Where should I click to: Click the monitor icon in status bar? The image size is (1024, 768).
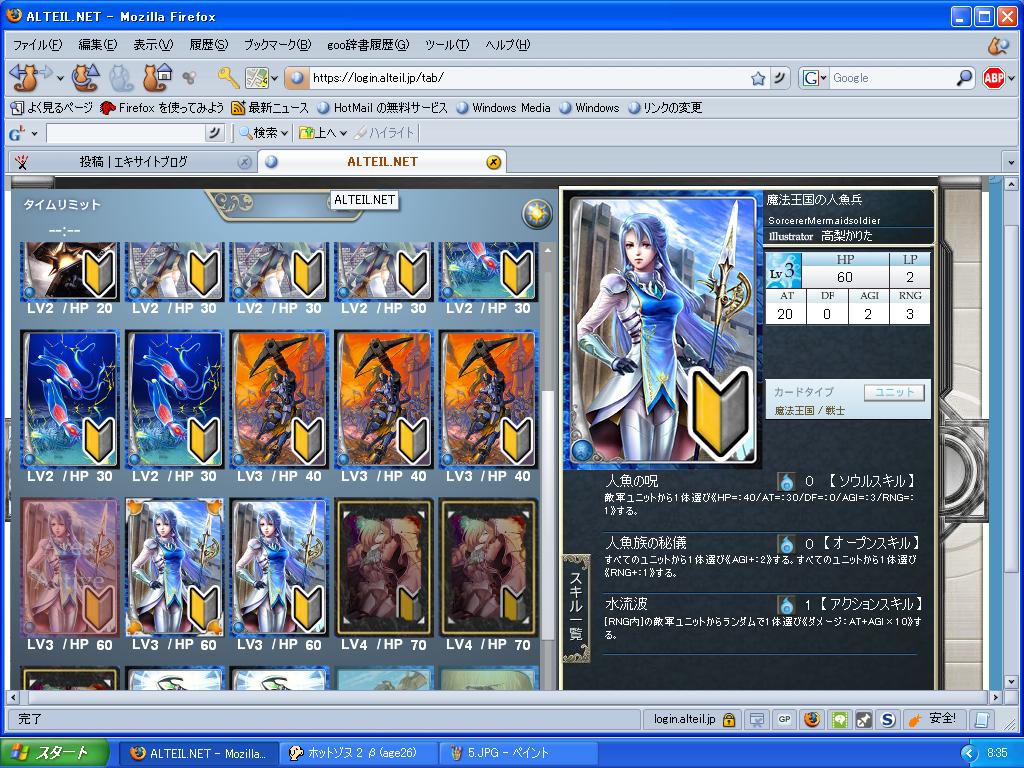pos(757,720)
